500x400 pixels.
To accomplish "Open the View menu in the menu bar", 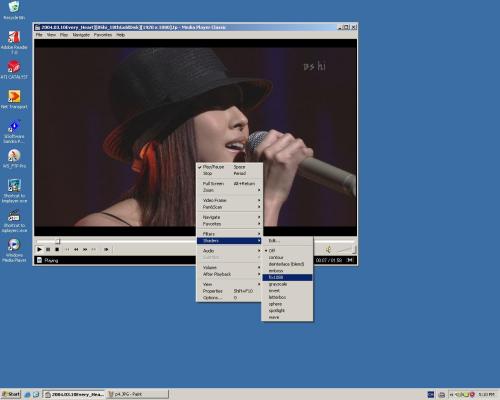I will pos(51,35).
